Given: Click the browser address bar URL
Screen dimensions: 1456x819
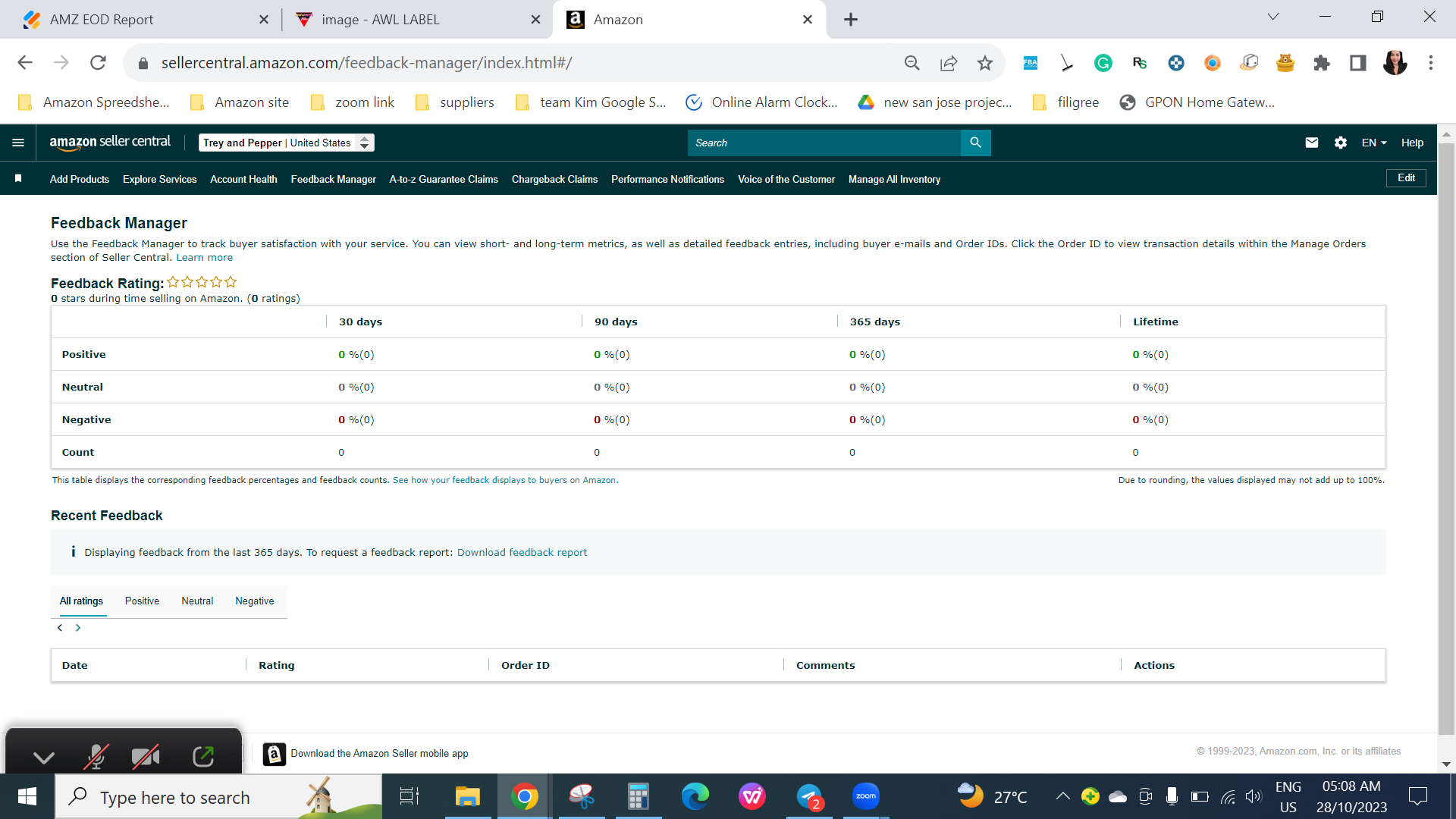Looking at the screenshot, I should click(366, 63).
